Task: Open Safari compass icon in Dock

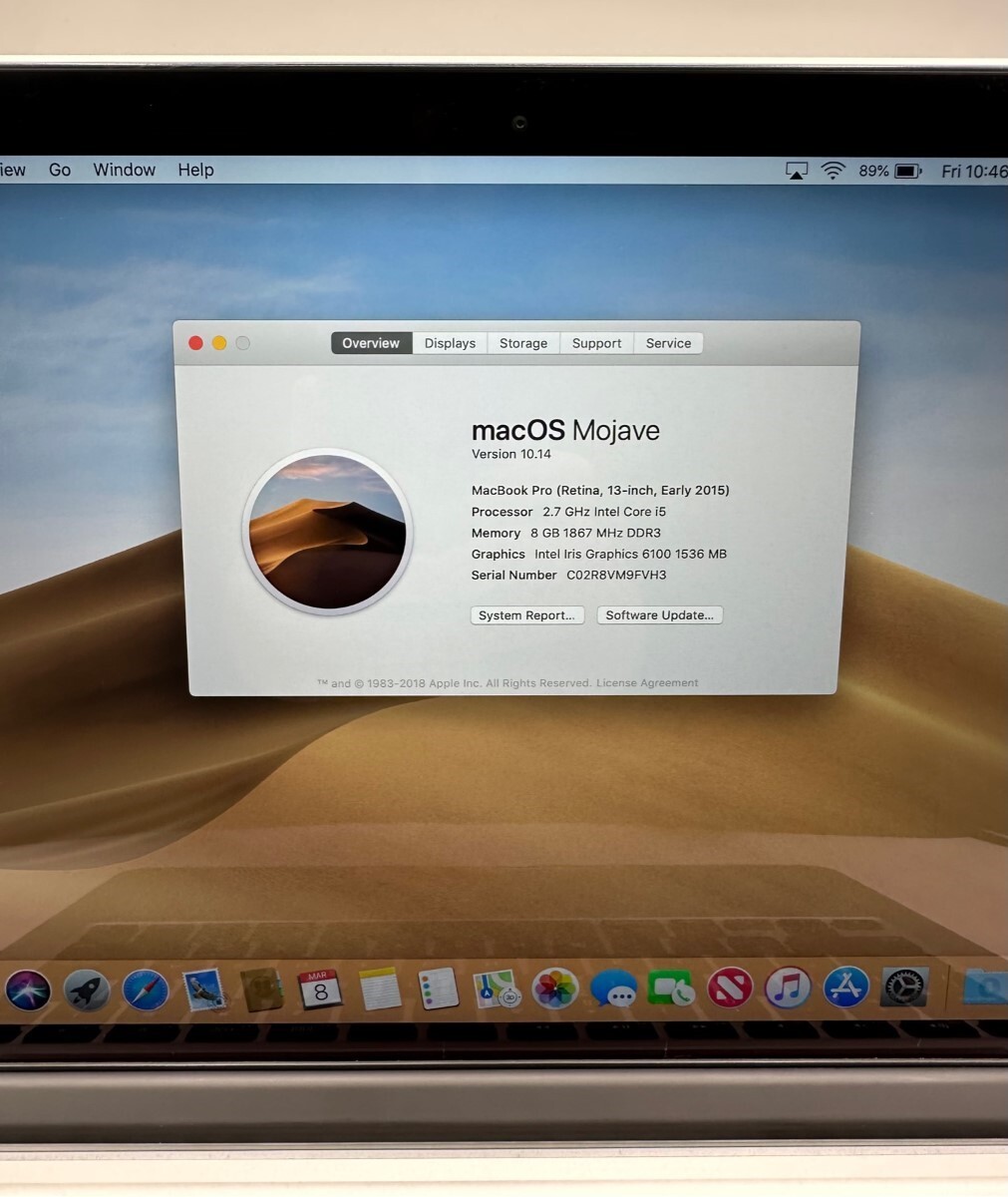Action: tap(146, 991)
